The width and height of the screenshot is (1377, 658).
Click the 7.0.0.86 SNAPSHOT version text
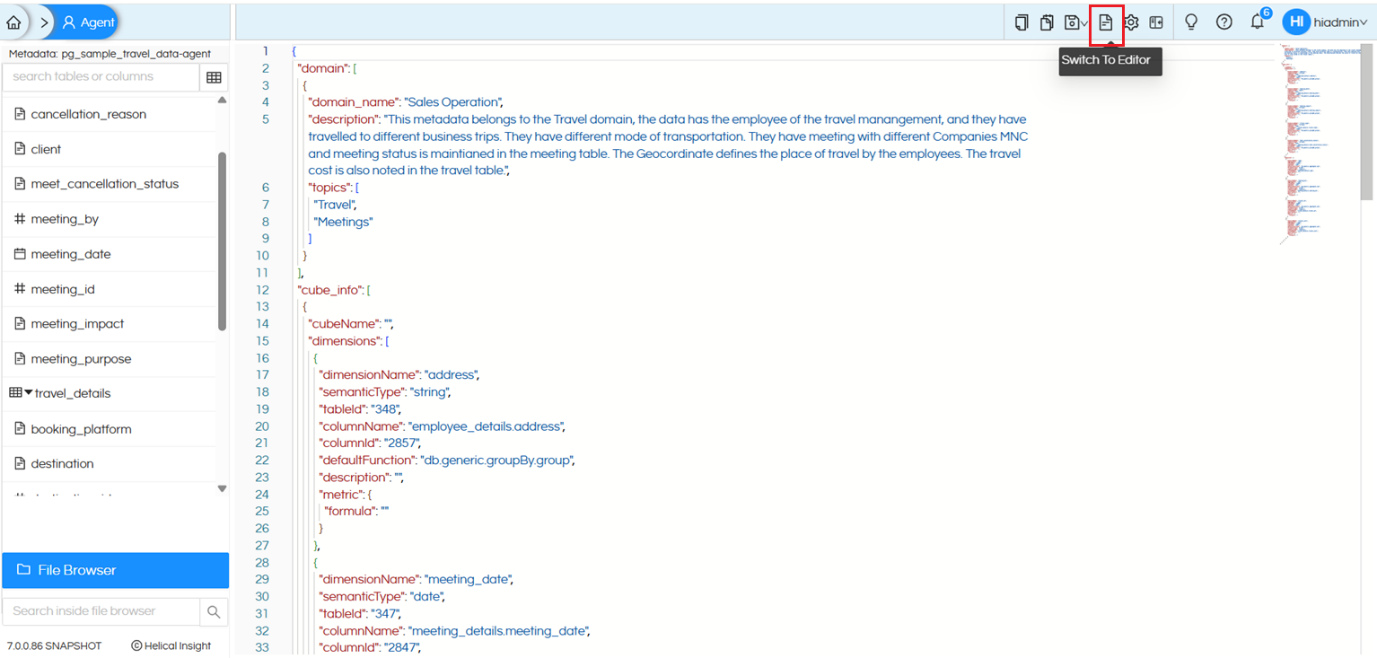click(x=54, y=646)
